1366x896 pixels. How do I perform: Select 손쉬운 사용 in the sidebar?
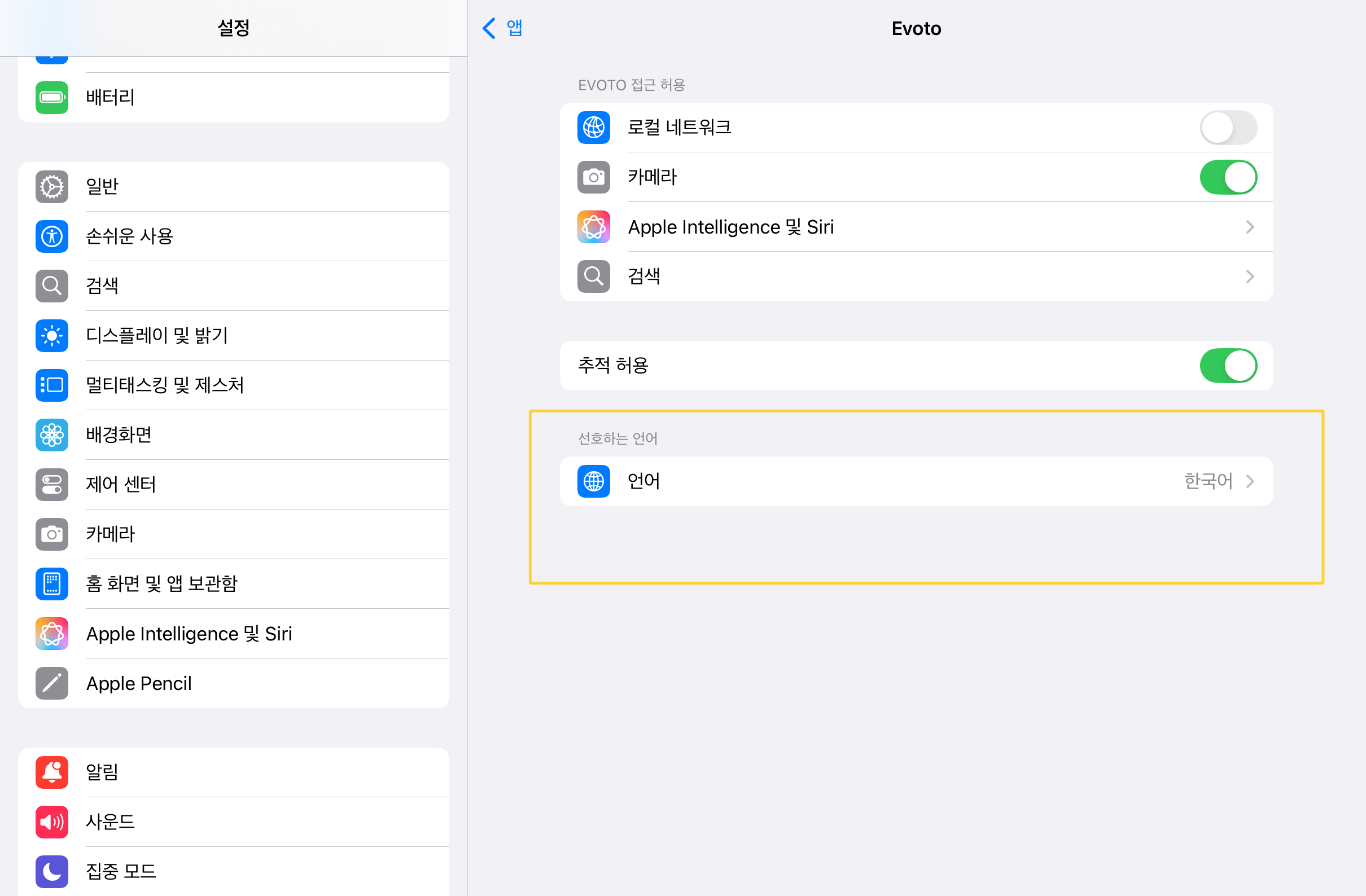coord(234,236)
